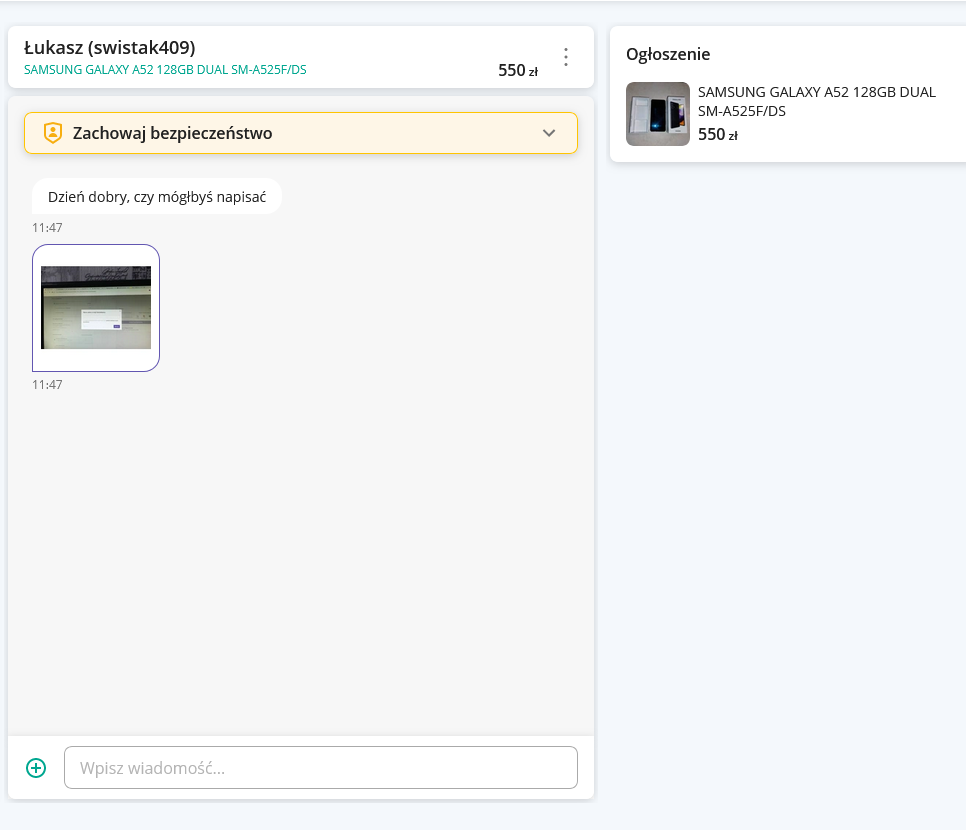Click the plus attachment icon
This screenshot has width=966, height=830.
pyautogui.click(x=36, y=768)
